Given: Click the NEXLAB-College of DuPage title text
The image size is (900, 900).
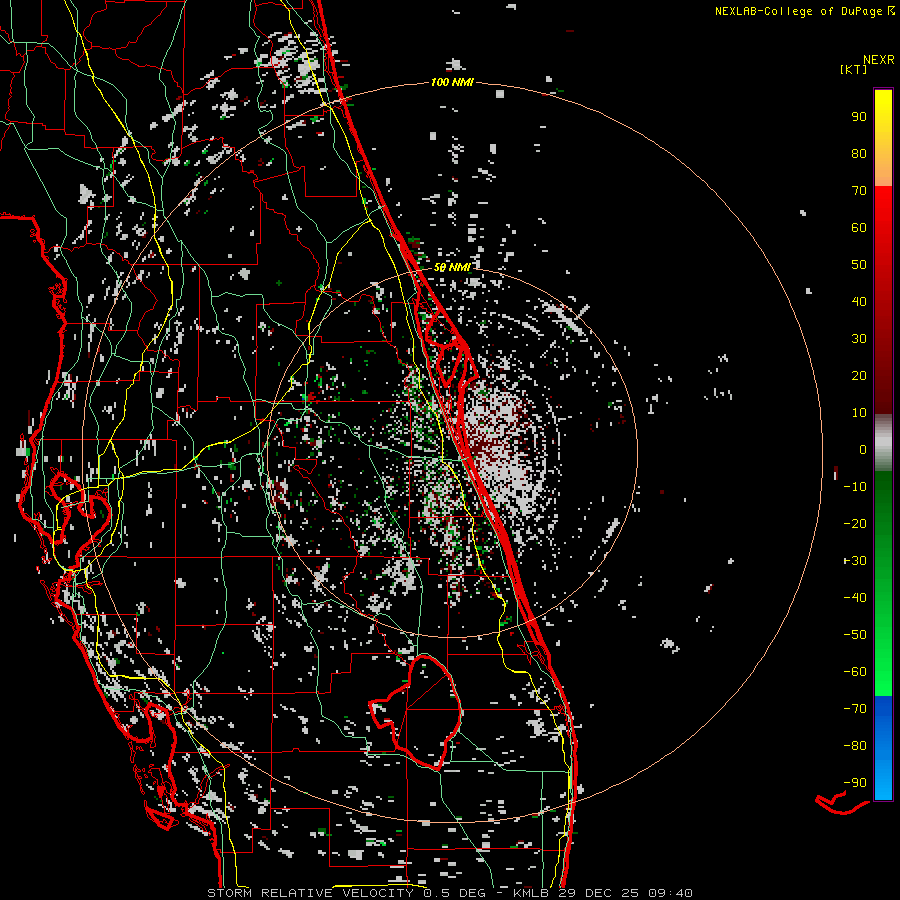Looking at the screenshot, I should click(x=799, y=11).
